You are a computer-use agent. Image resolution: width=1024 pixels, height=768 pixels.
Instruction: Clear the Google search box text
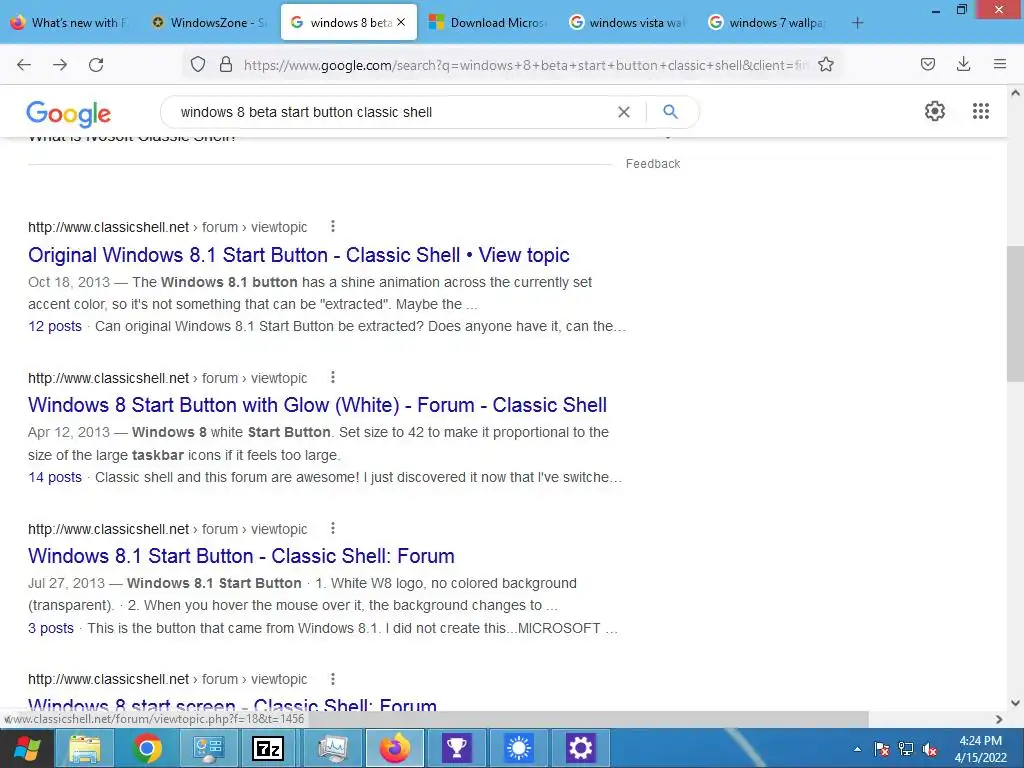[624, 112]
